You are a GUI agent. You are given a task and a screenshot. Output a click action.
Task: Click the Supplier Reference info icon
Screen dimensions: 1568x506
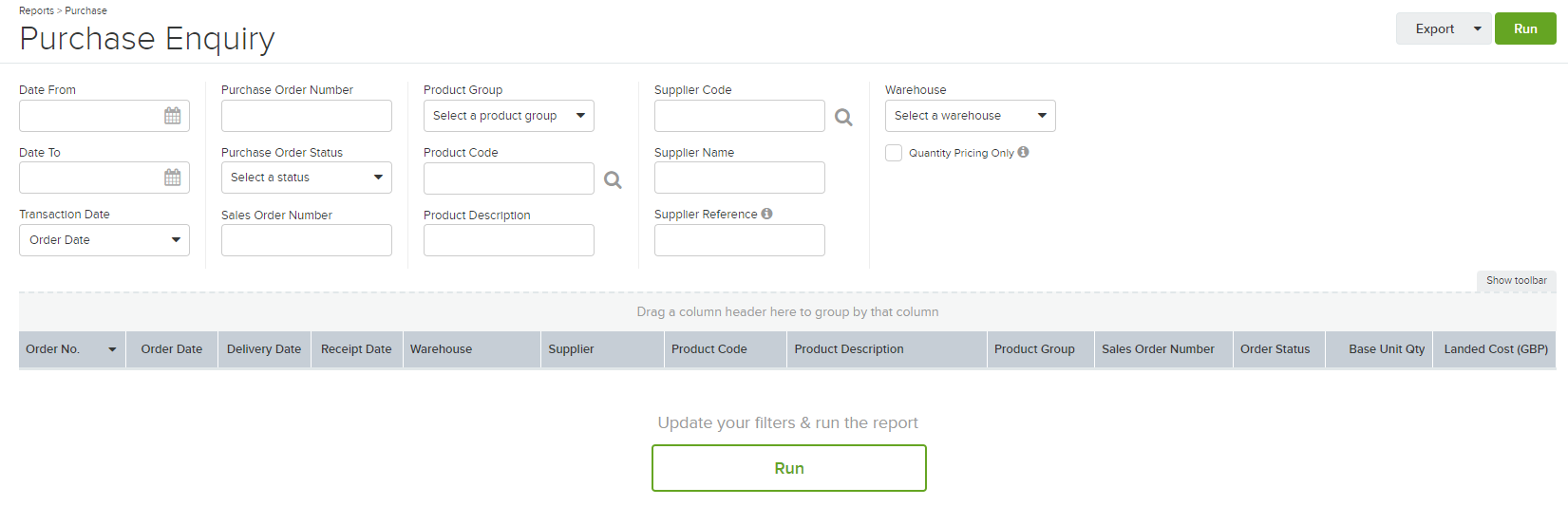pyautogui.click(x=766, y=214)
